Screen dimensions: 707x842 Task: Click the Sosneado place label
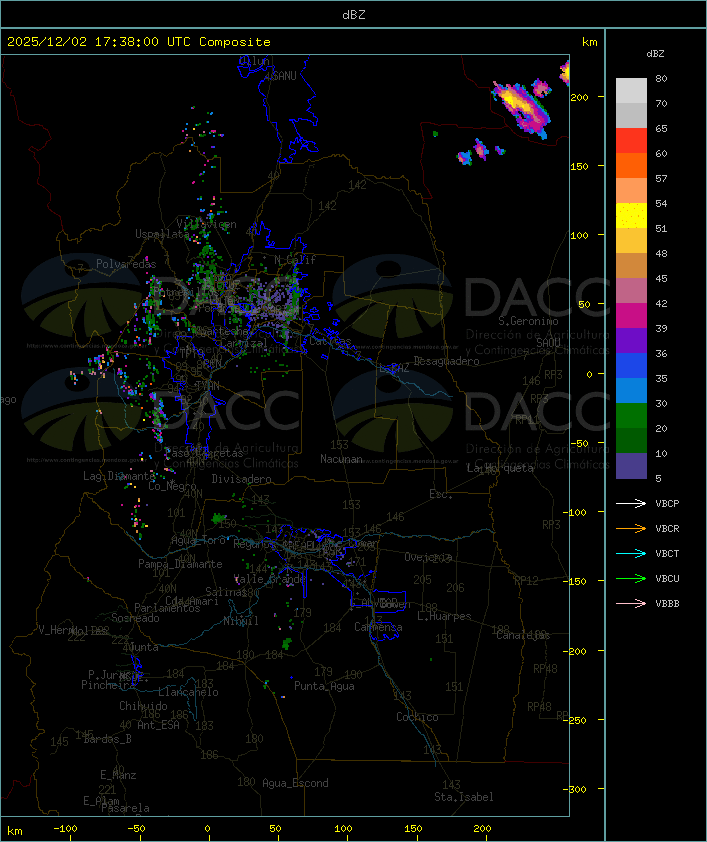point(135,618)
